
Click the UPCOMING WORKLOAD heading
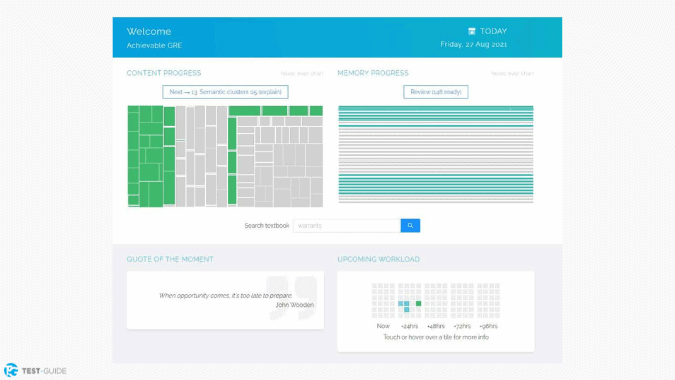[x=378, y=259]
